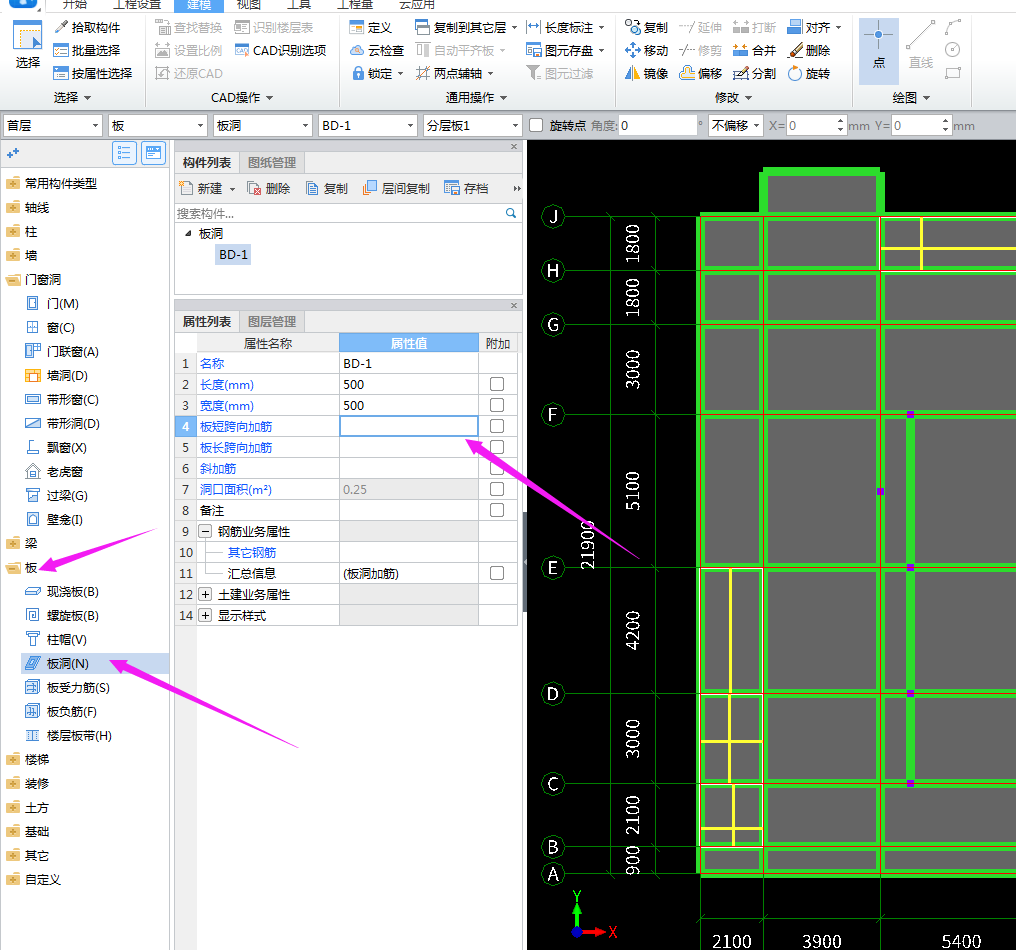Screen dimensions: 1016x950
Task: Click the 其它钢筋 property link
Action: (x=251, y=552)
